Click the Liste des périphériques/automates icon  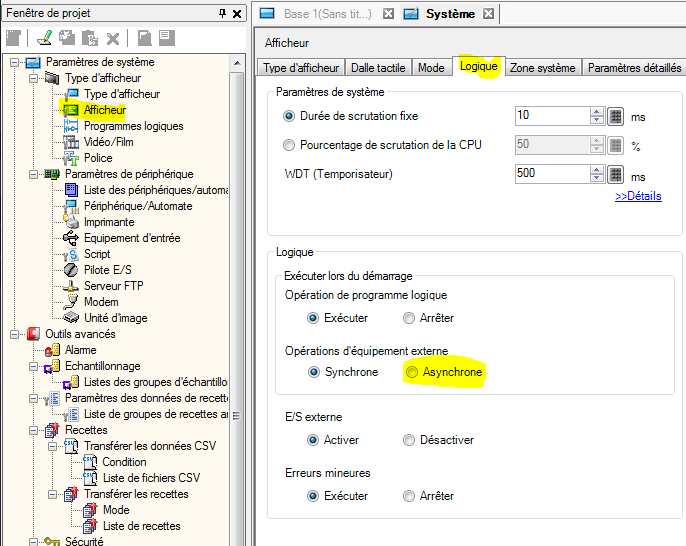tap(70, 190)
